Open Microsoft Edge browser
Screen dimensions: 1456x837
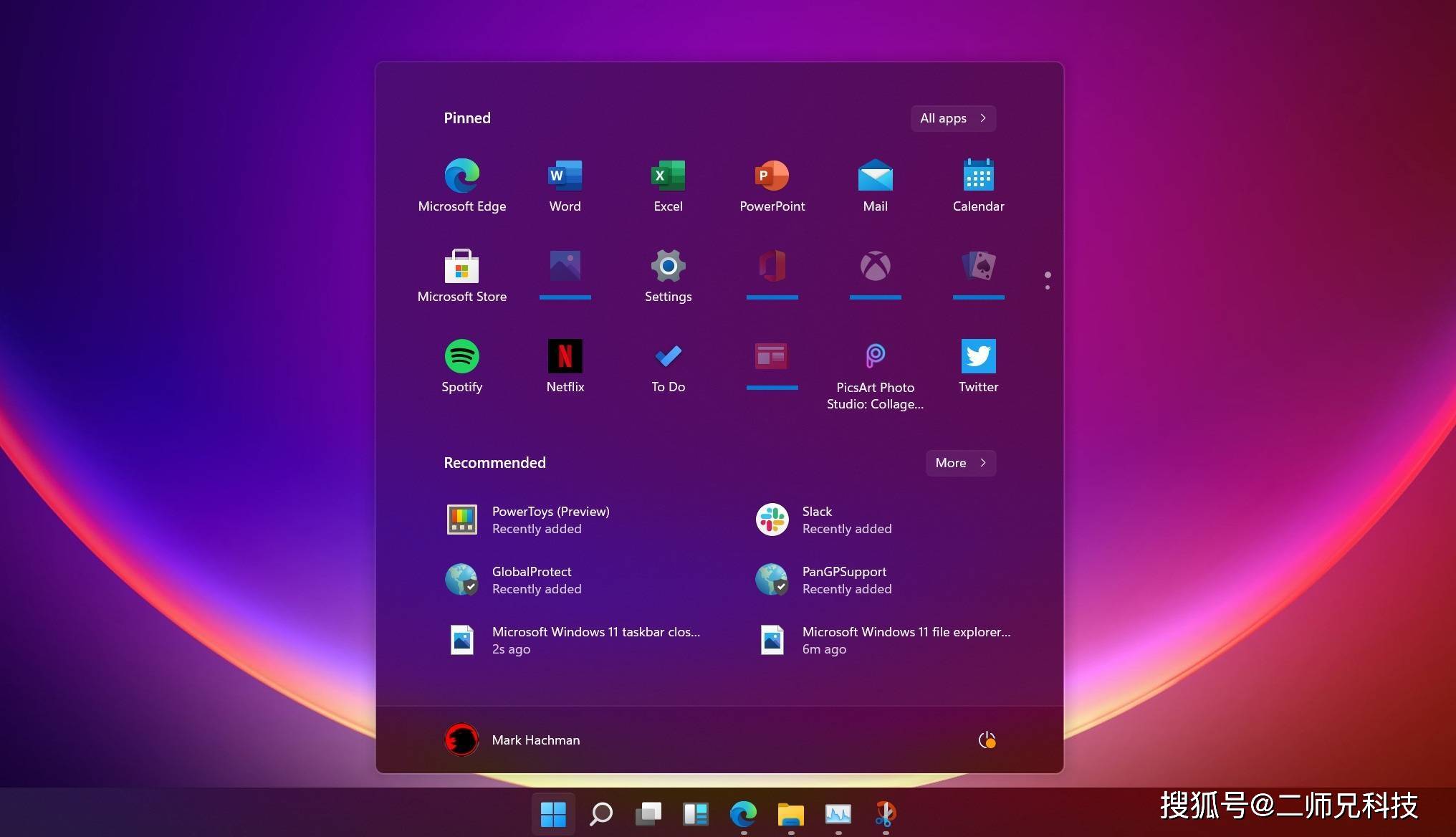coord(462,176)
